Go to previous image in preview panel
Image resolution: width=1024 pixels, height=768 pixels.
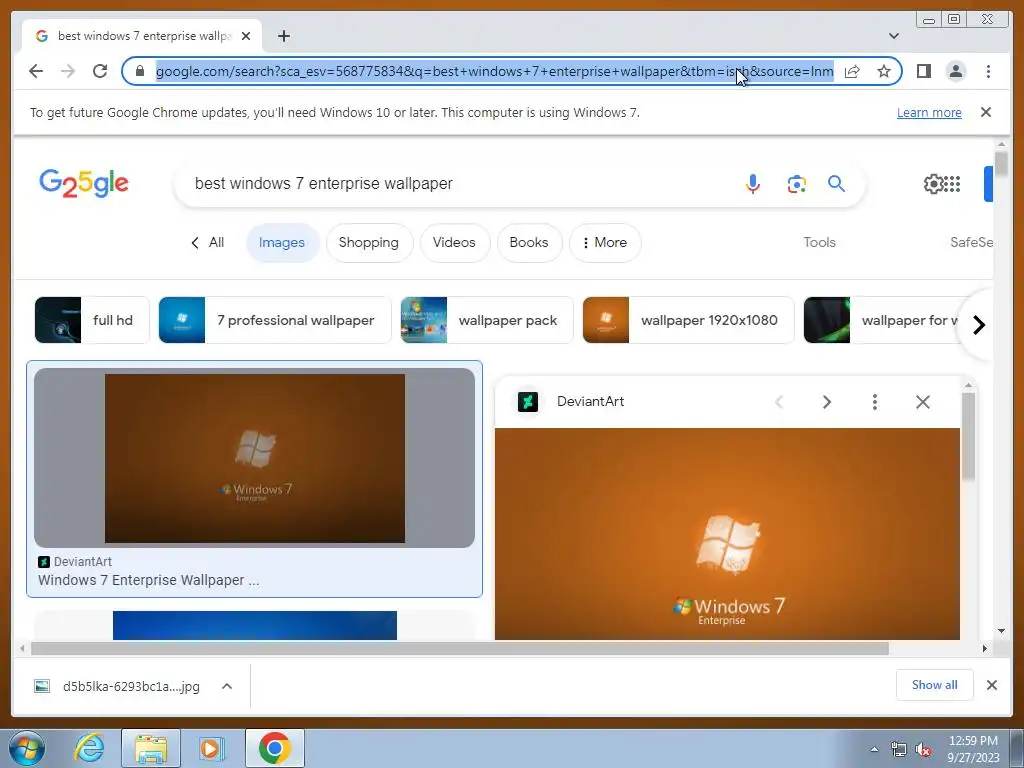[778, 402]
